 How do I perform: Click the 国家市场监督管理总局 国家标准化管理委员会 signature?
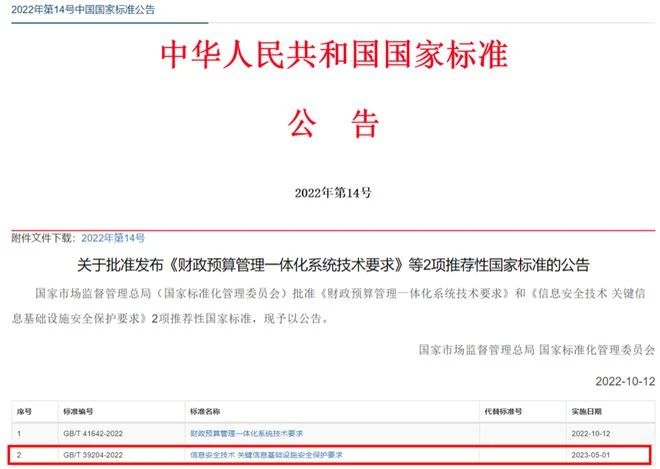coord(537,349)
